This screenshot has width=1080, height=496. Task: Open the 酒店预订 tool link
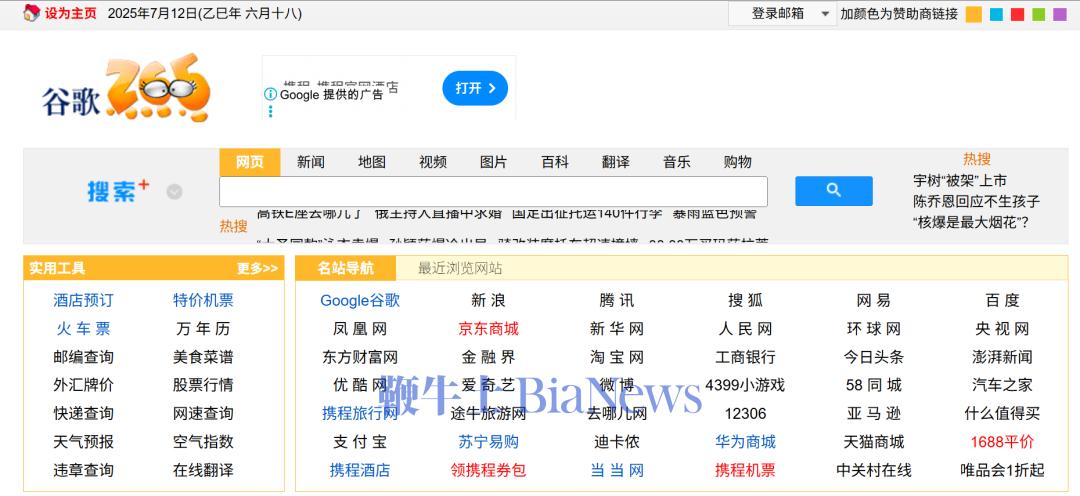tap(83, 300)
